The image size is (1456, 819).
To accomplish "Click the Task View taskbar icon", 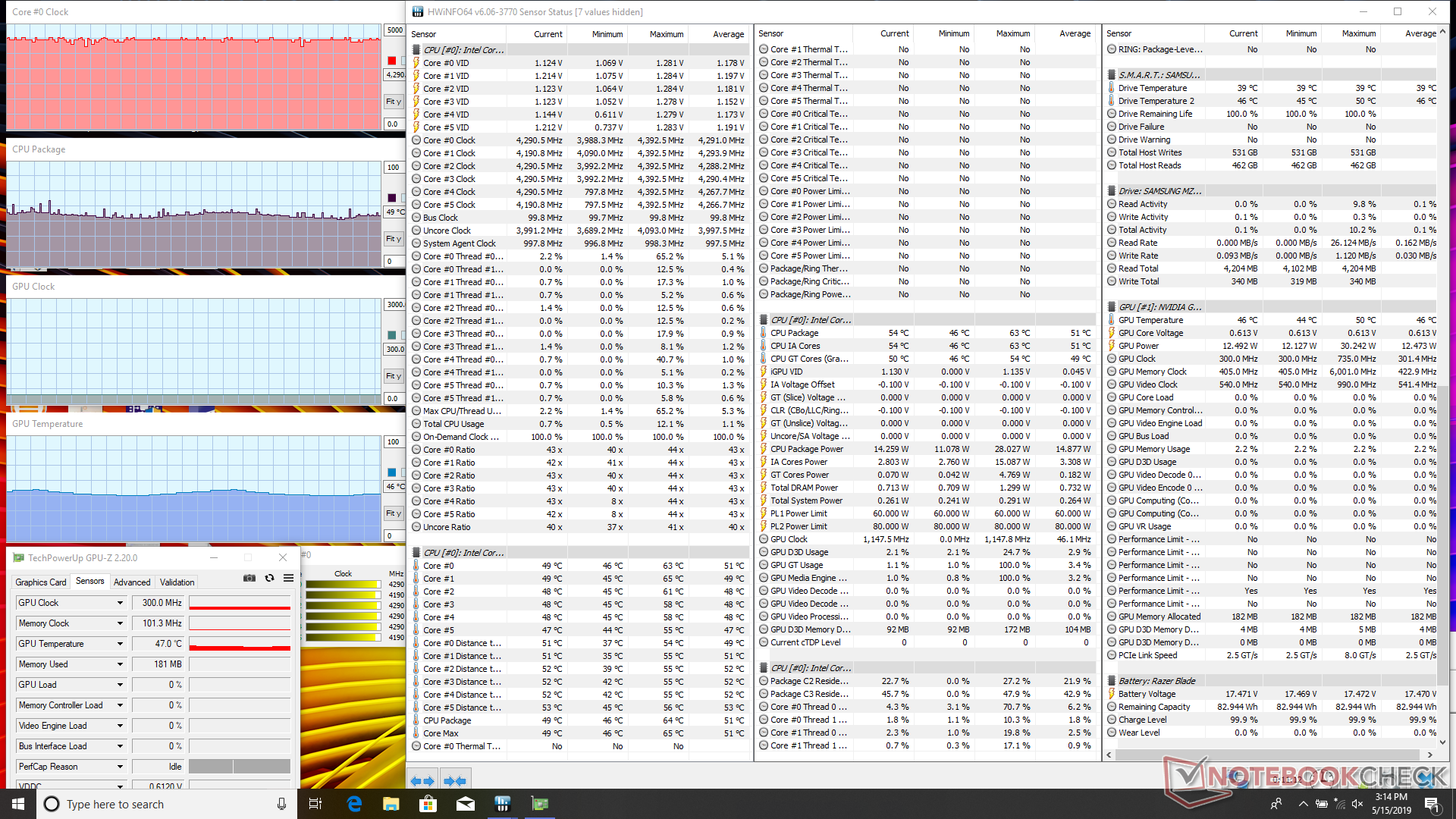I will pyautogui.click(x=315, y=804).
